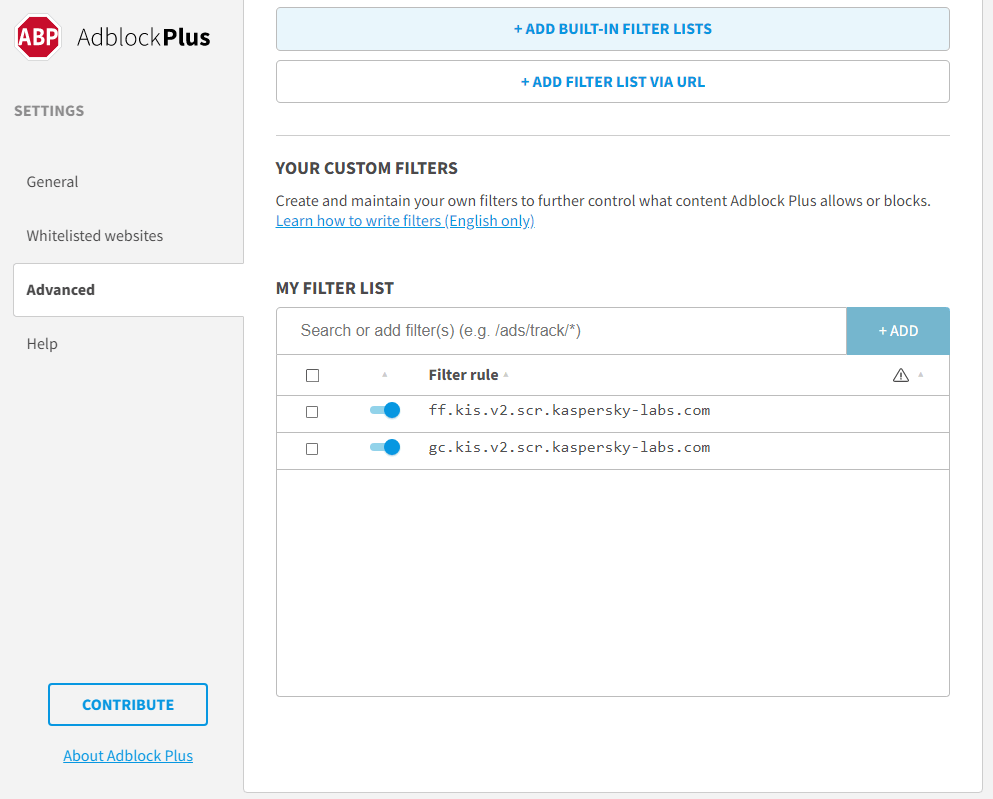Sort by Filter rule column arrow
993x799 pixels.
[x=506, y=375]
